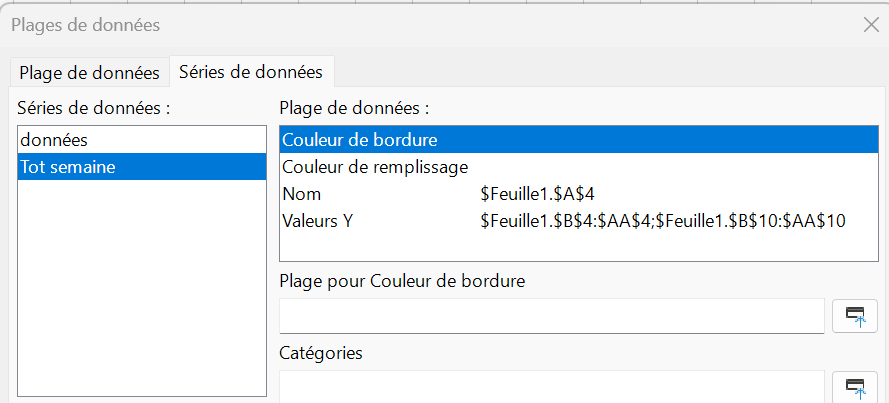Switch to the Plage de données tab
The height and width of the screenshot is (403, 889).
point(89,72)
